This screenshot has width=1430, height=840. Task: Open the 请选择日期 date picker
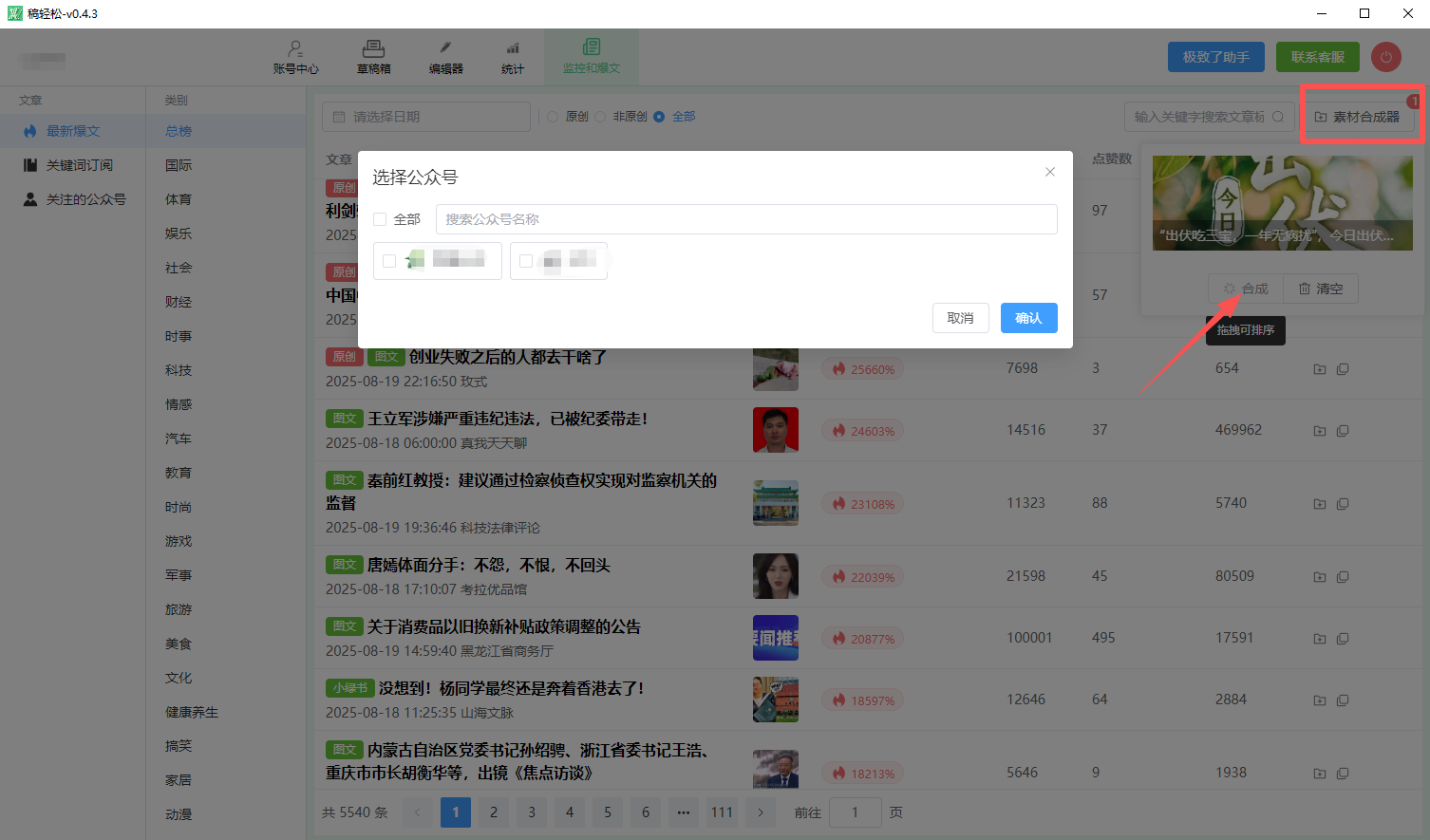coord(426,117)
